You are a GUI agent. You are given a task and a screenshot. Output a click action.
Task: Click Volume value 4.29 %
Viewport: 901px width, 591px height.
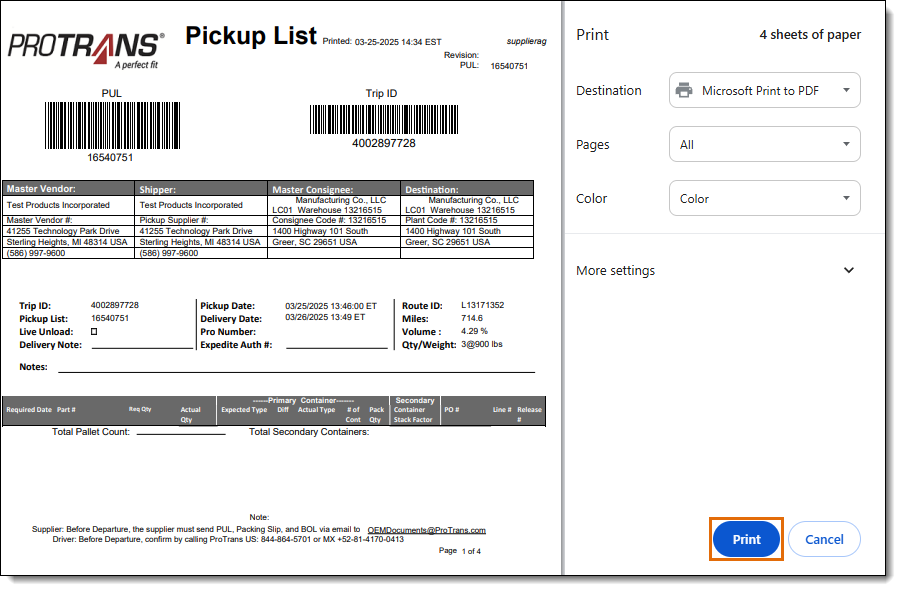(x=474, y=331)
